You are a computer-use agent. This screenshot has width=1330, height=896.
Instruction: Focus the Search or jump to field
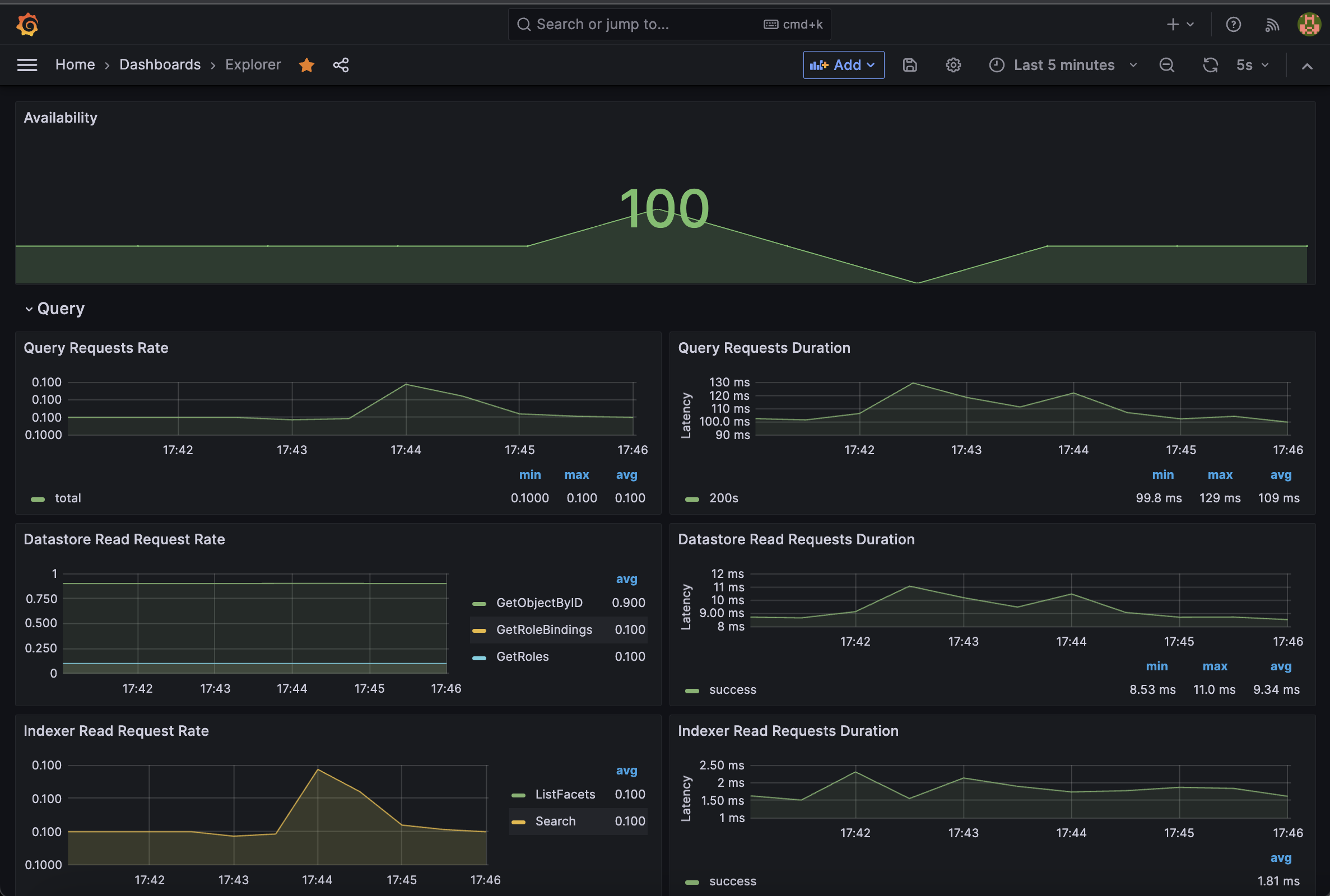click(669, 25)
